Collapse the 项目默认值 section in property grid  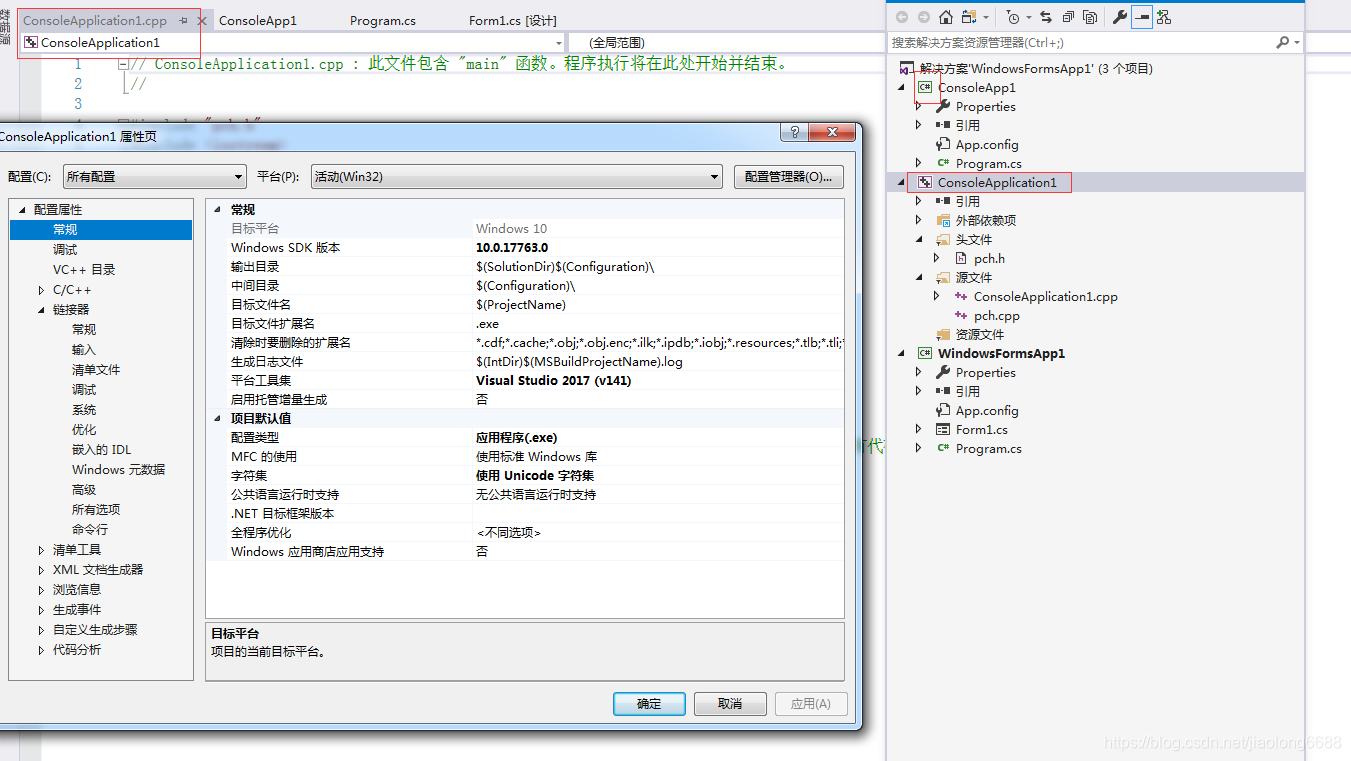(218, 418)
